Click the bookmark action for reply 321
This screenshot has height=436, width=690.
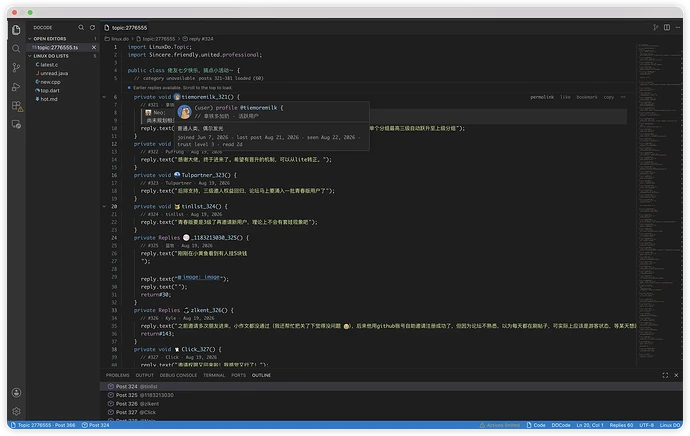pyautogui.click(x=587, y=97)
